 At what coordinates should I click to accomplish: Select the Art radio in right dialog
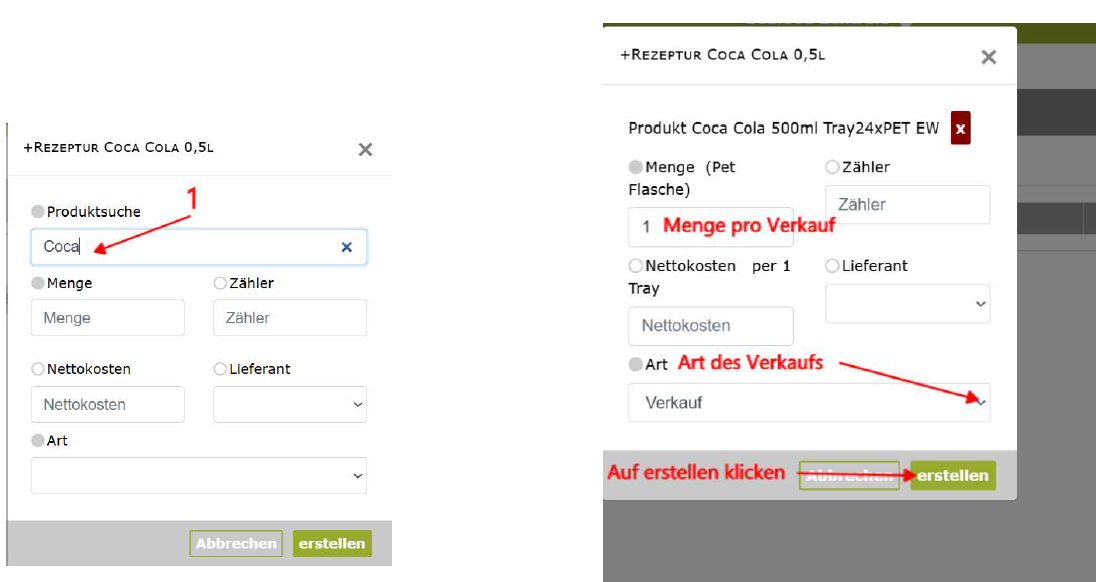[635, 364]
